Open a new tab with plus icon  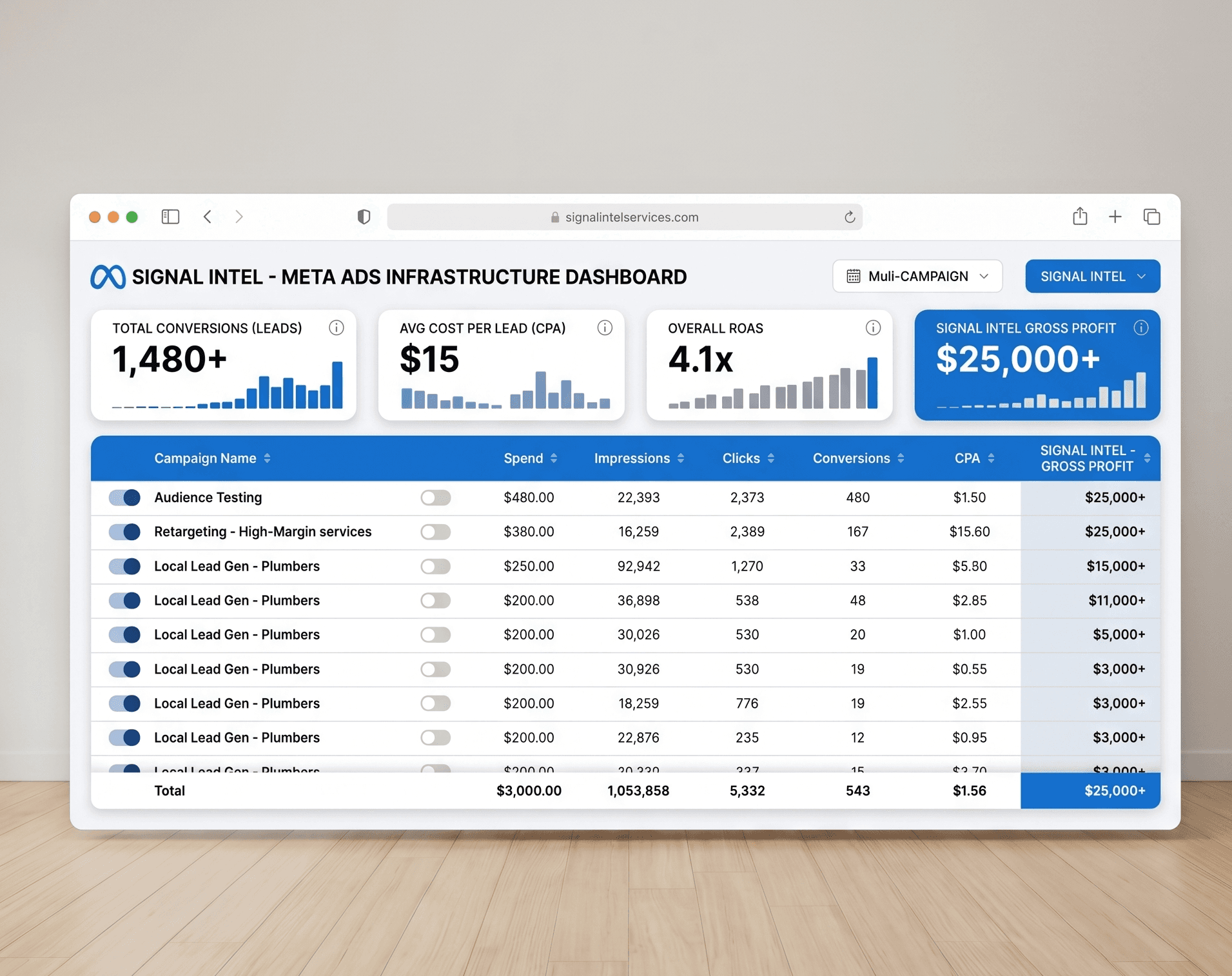point(1115,217)
